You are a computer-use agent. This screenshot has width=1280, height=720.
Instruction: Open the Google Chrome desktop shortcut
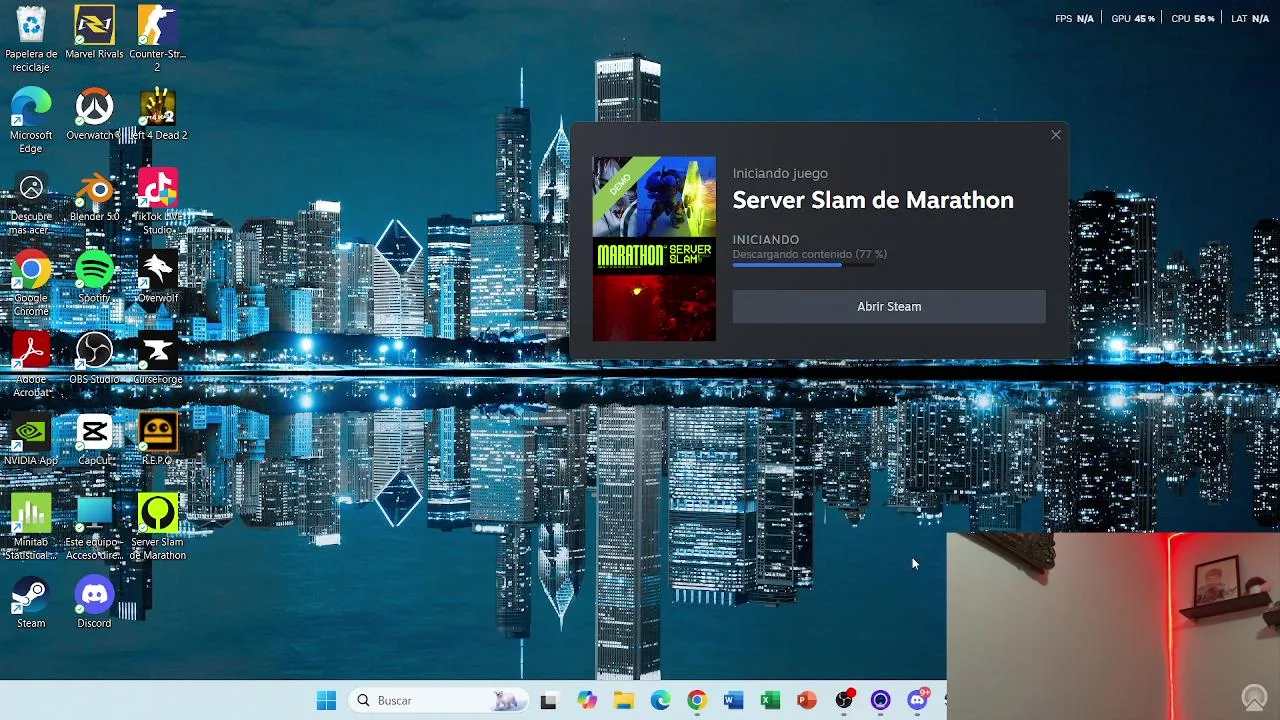pyautogui.click(x=31, y=283)
